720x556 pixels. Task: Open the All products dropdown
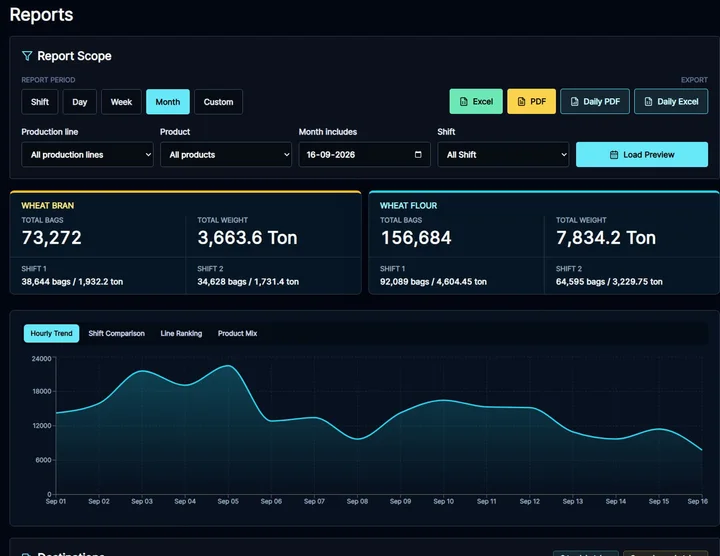coord(226,154)
